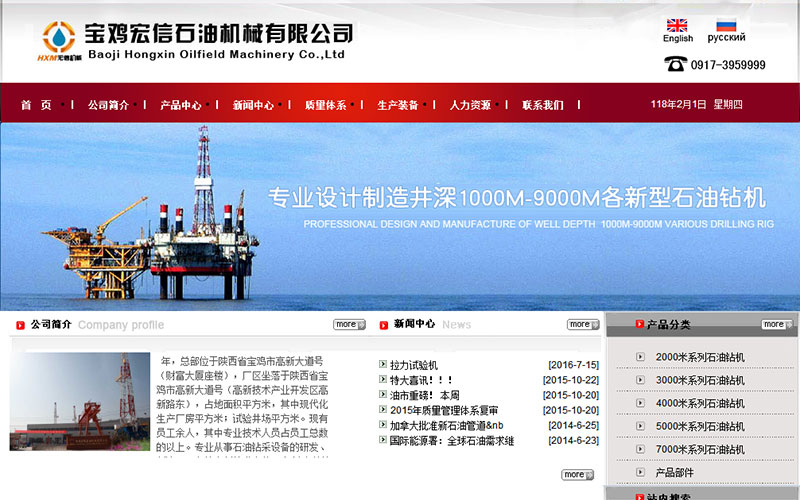Click more button in 产品分类 header
The height and width of the screenshot is (500, 800).
click(x=778, y=324)
